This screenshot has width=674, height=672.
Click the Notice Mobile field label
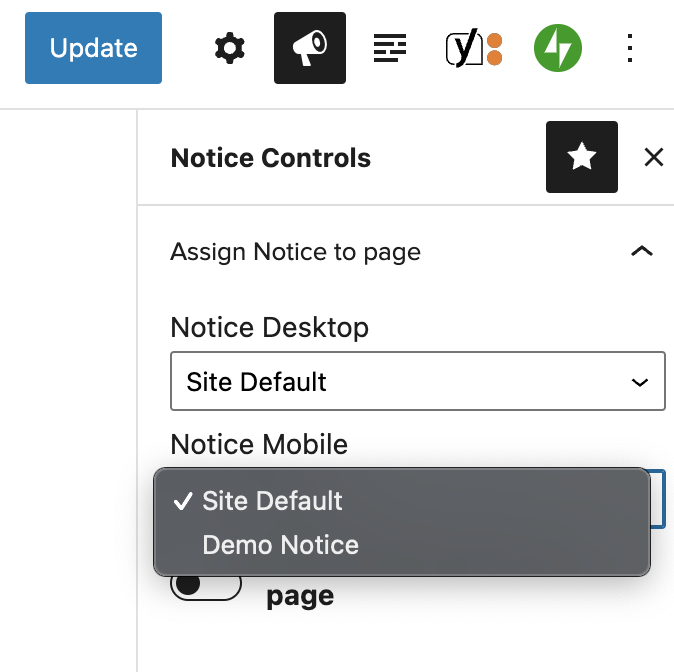[x=260, y=444]
